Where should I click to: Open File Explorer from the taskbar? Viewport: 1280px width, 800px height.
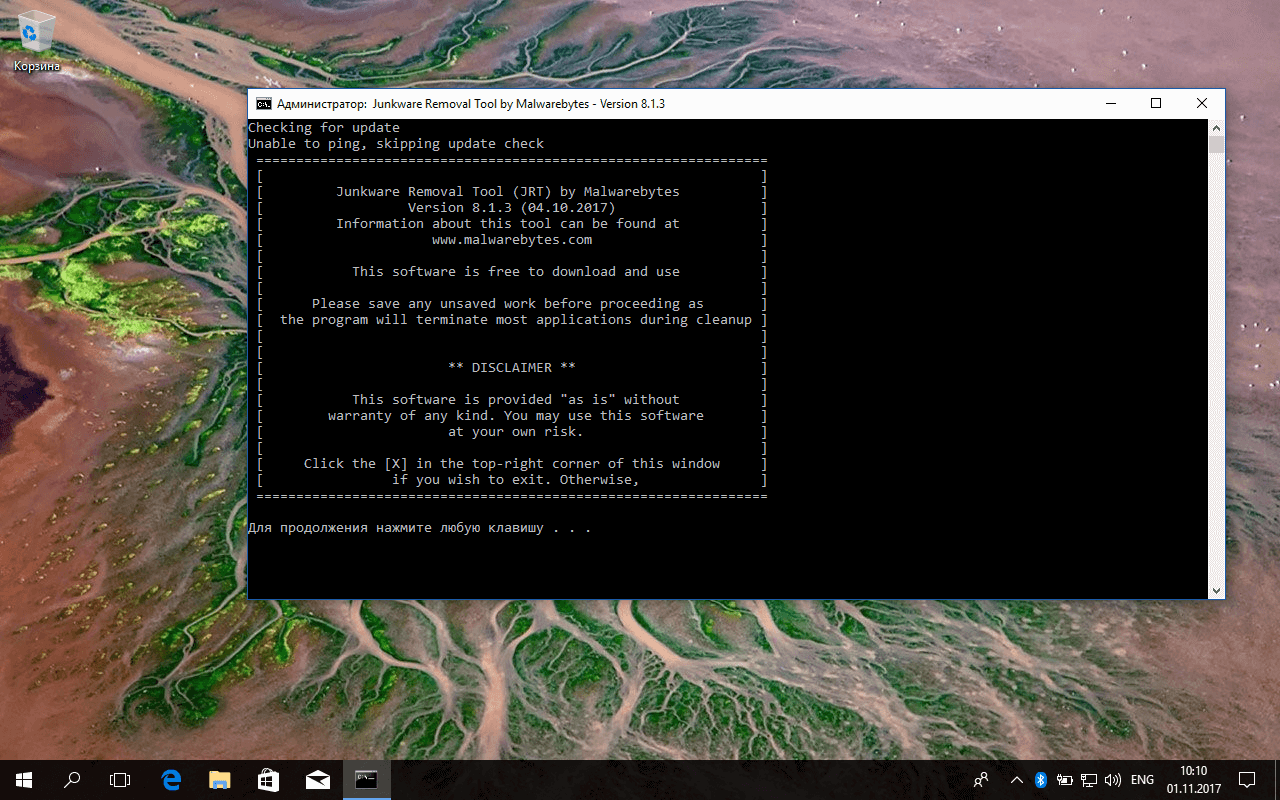coord(220,780)
